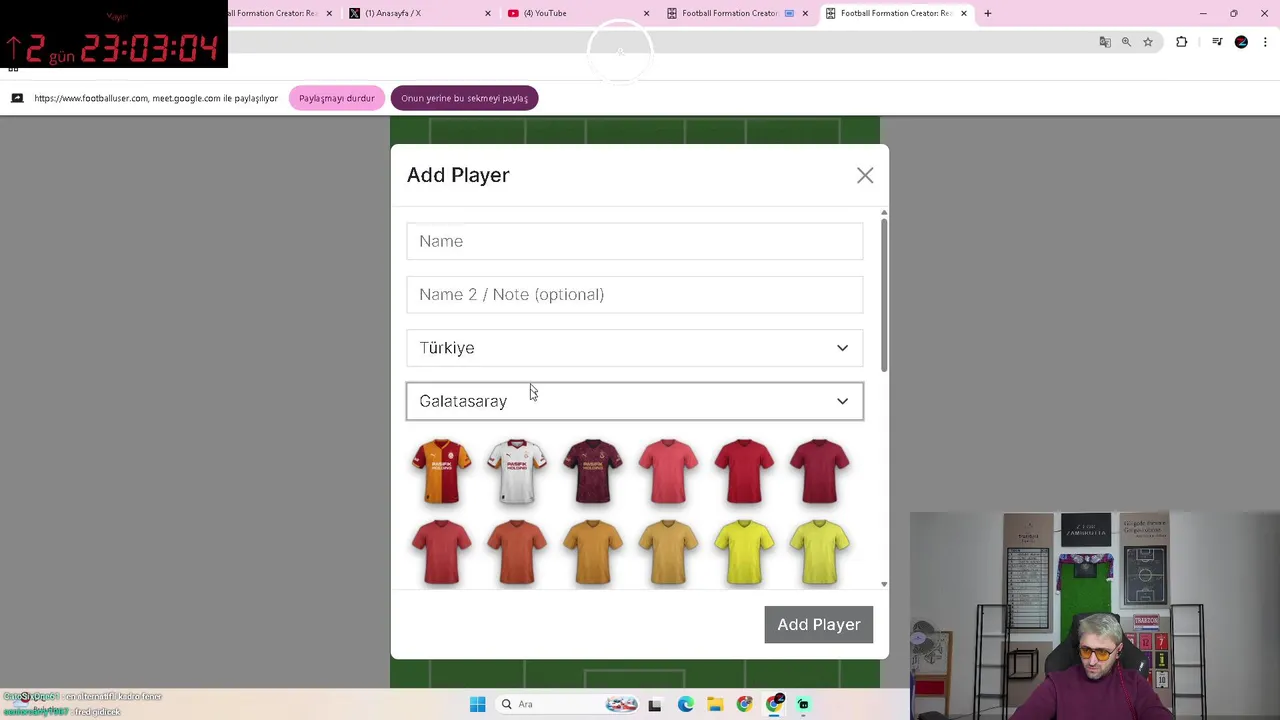Screen dimensions: 1280x720
Task: Select the Galatasaray orange-red home jersey
Action: 441,471
